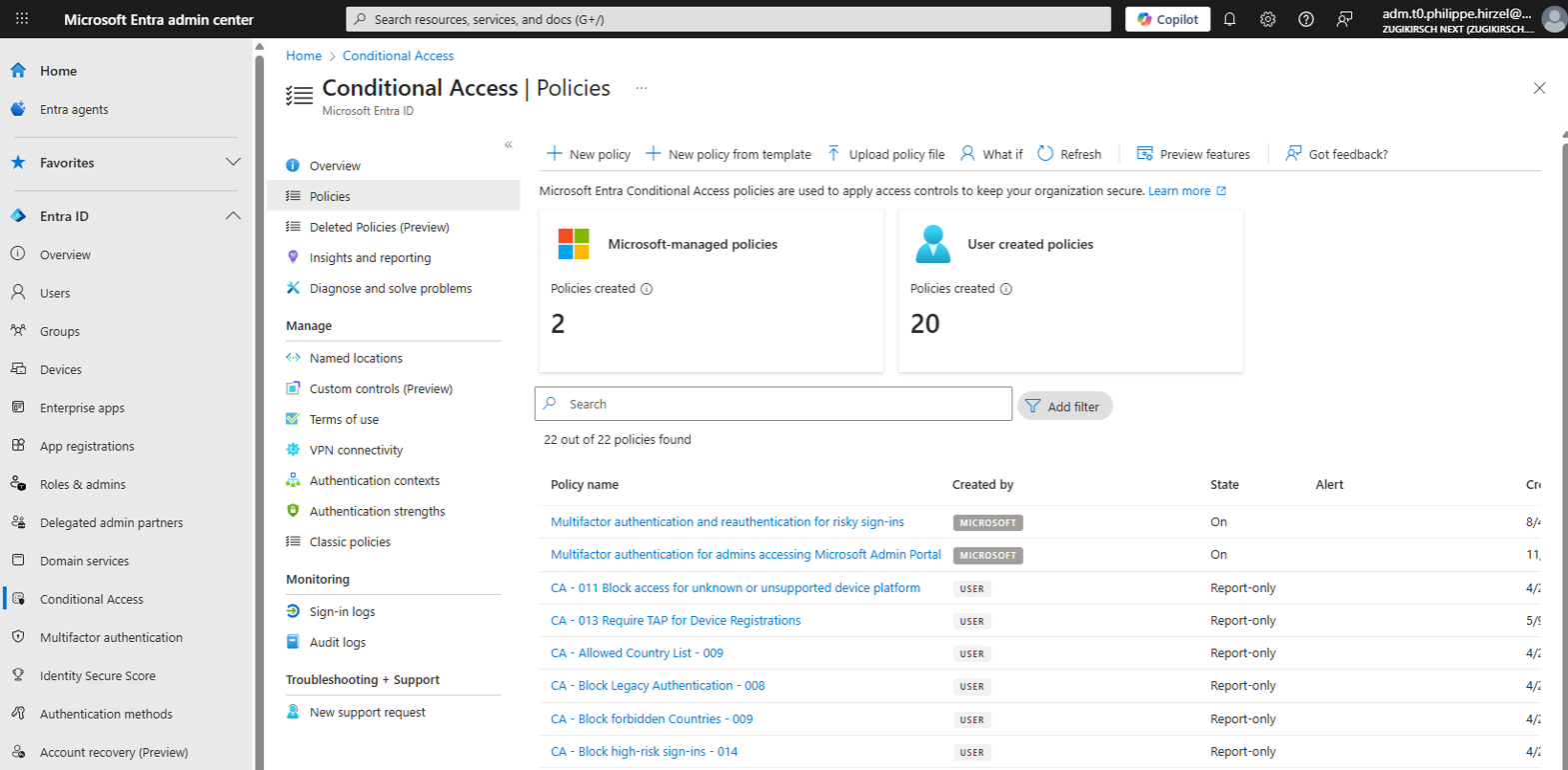Open the What if tool
Image resolution: width=1568 pixels, height=770 pixels.
coord(991,154)
